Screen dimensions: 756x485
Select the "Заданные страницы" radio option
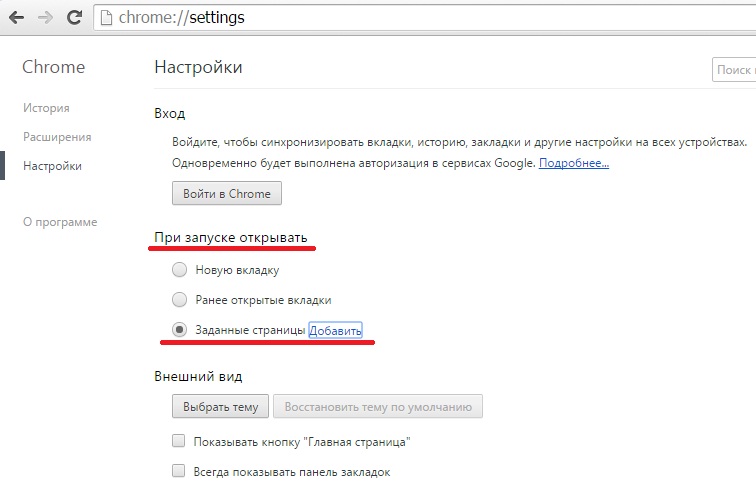[180, 330]
